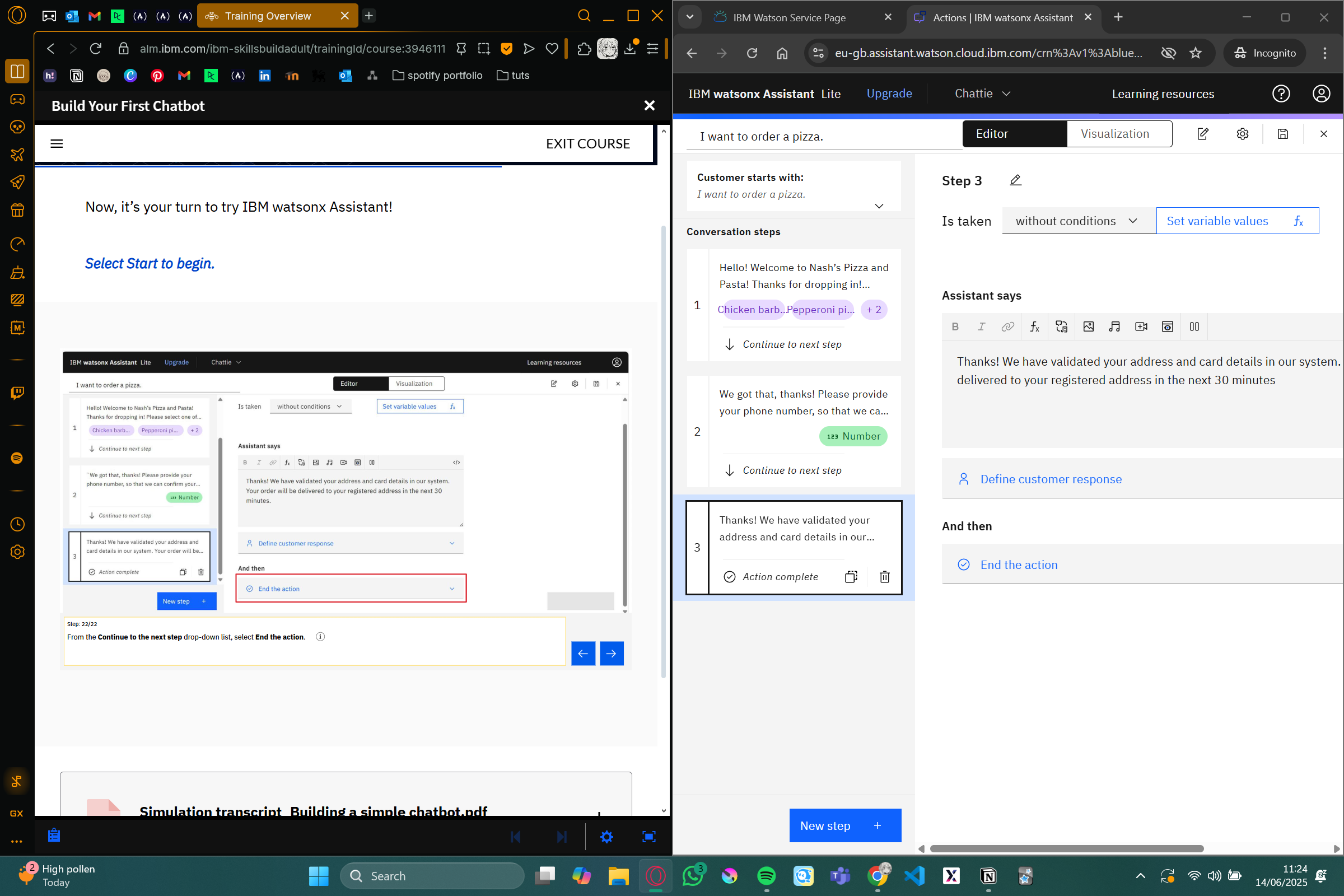This screenshot has height=896, width=1344.
Task: Edit Step 3 title pencil icon
Action: click(1015, 180)
